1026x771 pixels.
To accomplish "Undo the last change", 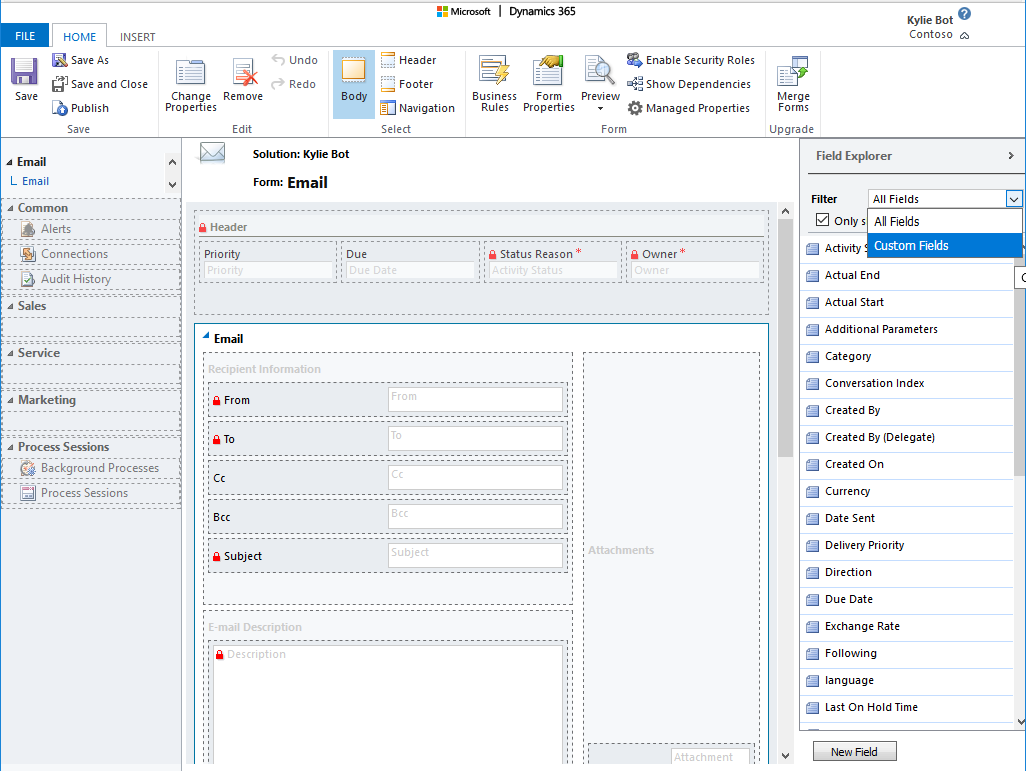I will 294,60.
